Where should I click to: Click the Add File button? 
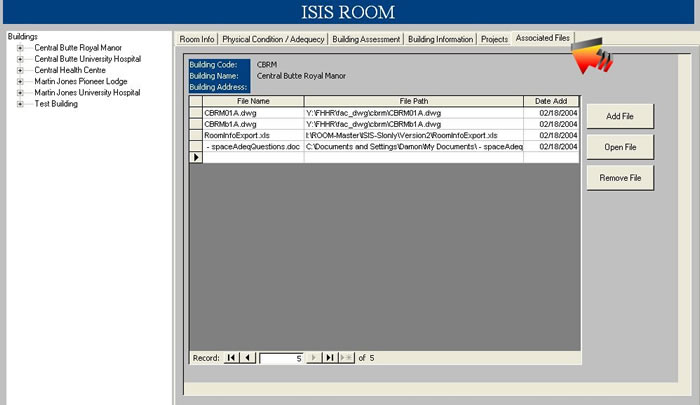pos(620,116)
